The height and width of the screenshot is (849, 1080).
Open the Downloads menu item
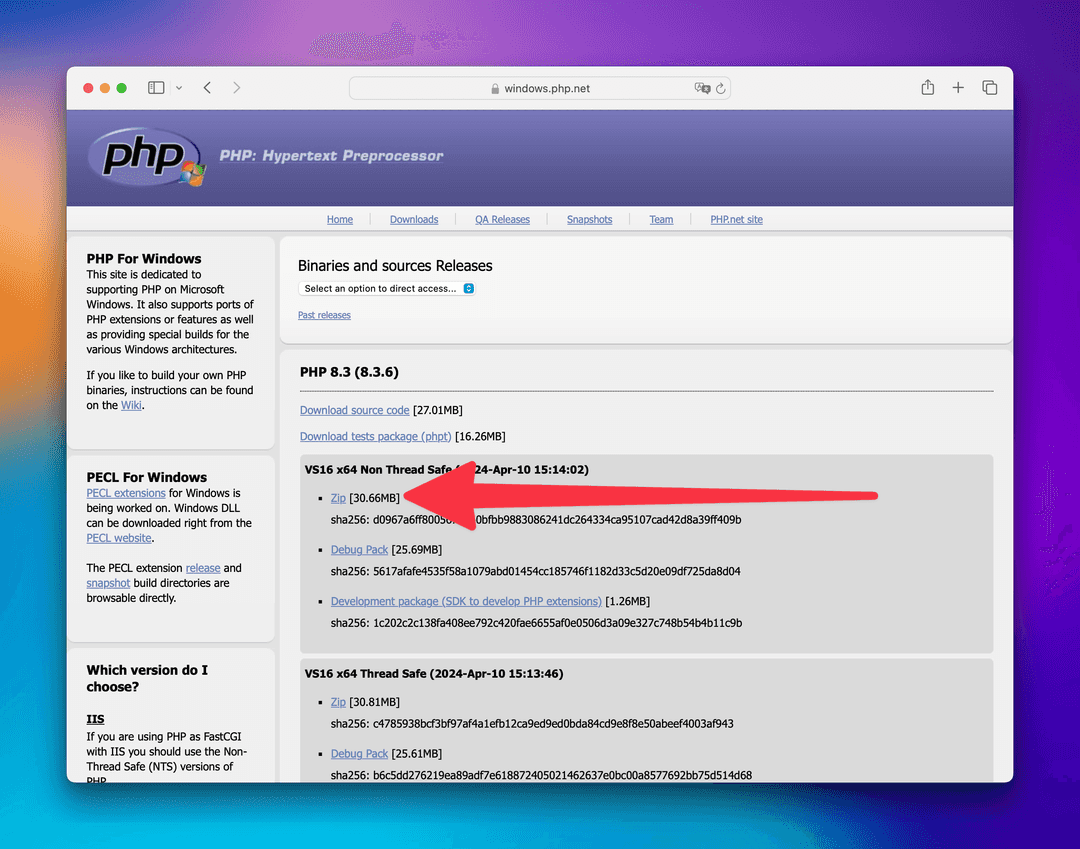414,220
